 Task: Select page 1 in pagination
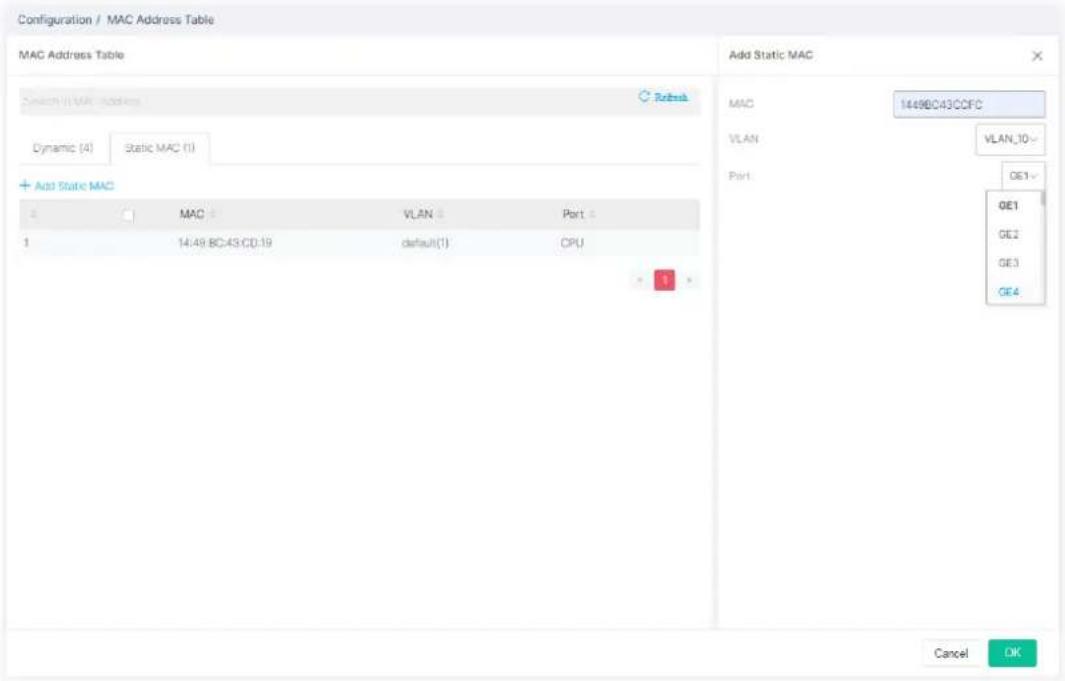(x=664, y=280)
